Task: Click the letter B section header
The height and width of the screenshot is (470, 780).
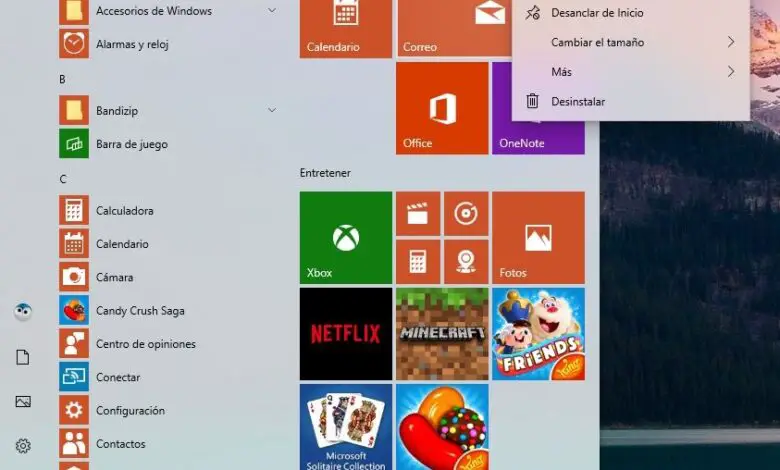Action: (x=62, y=79)
